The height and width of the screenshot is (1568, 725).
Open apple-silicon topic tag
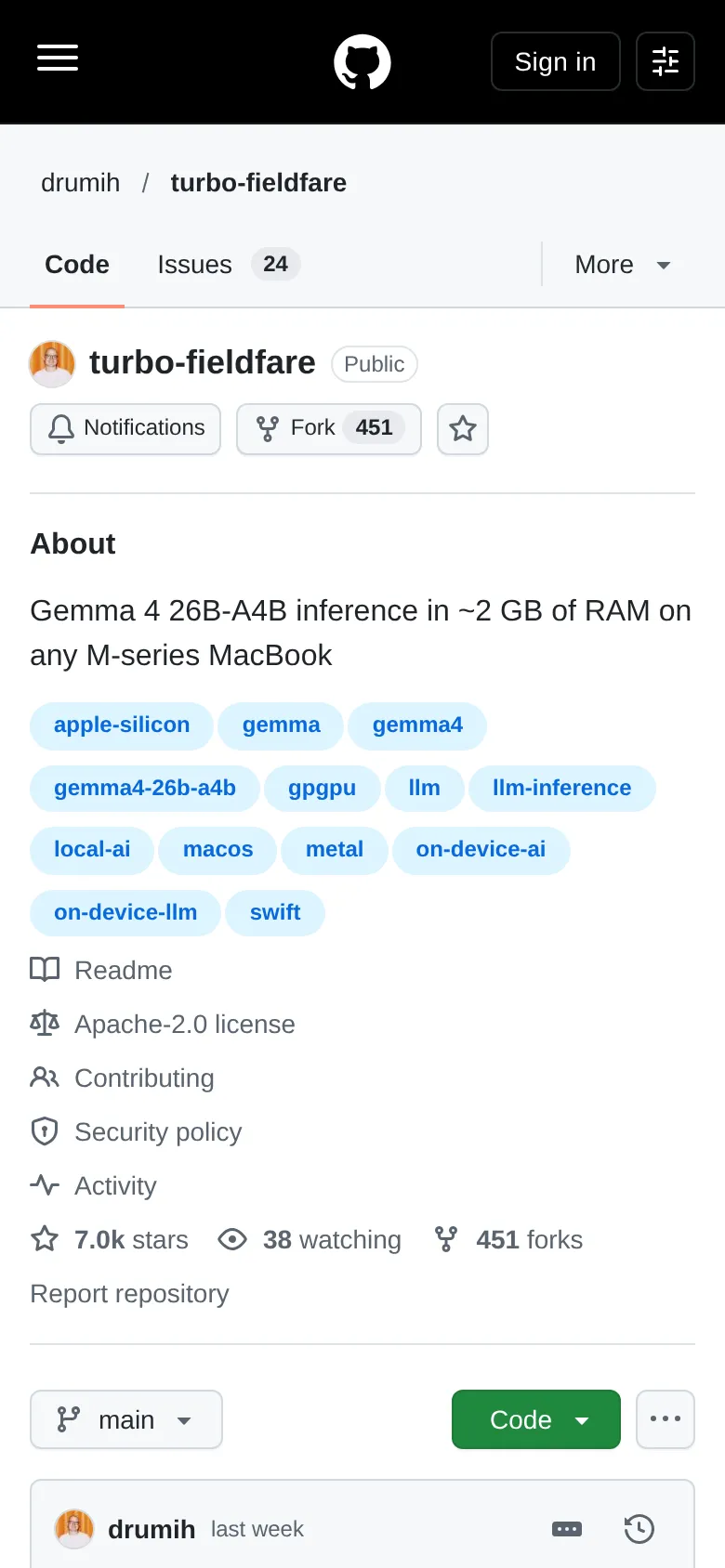[x=122, y=725]
